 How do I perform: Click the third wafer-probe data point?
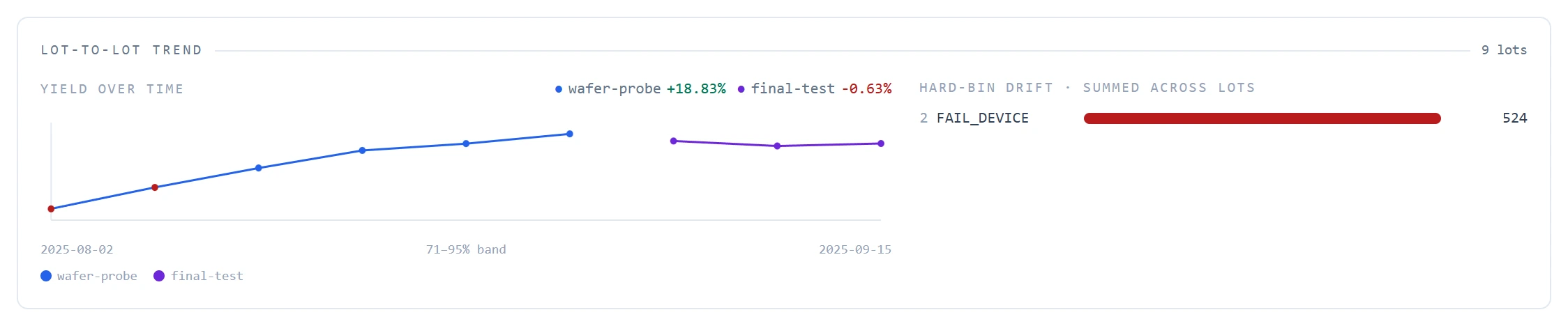point(259,168)
